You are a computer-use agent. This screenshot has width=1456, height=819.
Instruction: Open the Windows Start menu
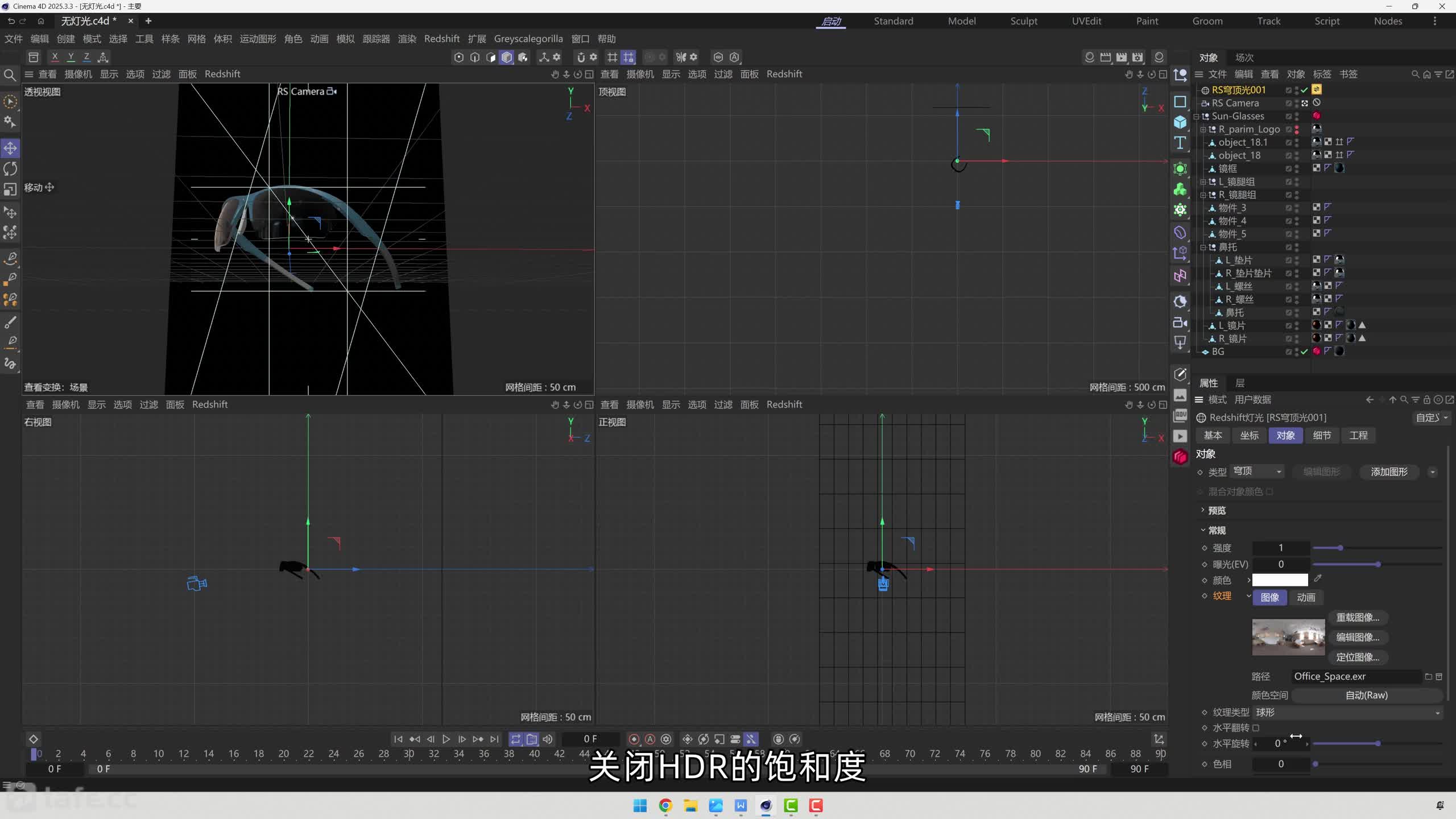point(640,805)
